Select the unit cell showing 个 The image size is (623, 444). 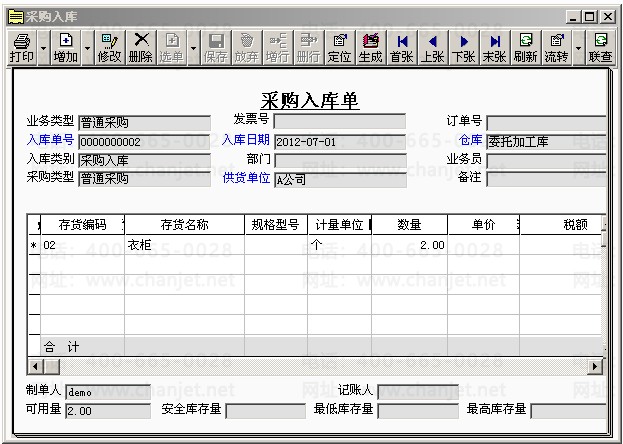click(340, 245)
